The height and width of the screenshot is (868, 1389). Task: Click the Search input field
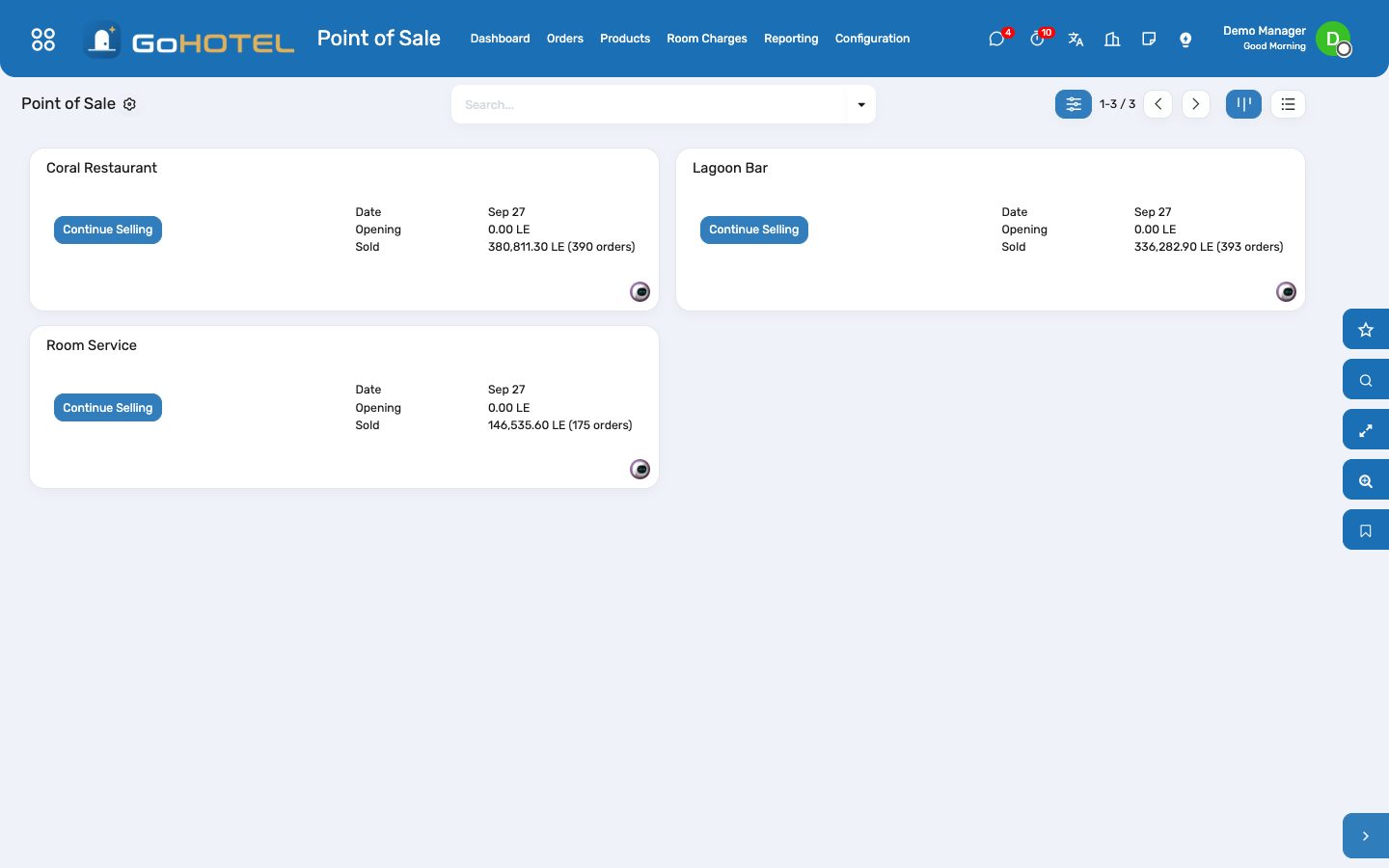(x=649, y=104)
